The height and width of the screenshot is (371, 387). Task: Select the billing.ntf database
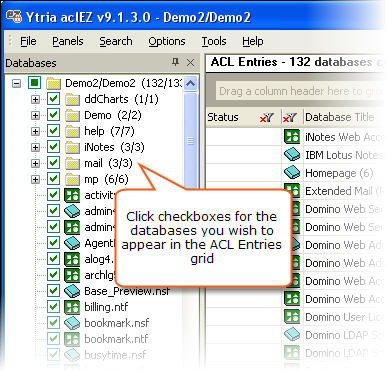click(106, 307)
